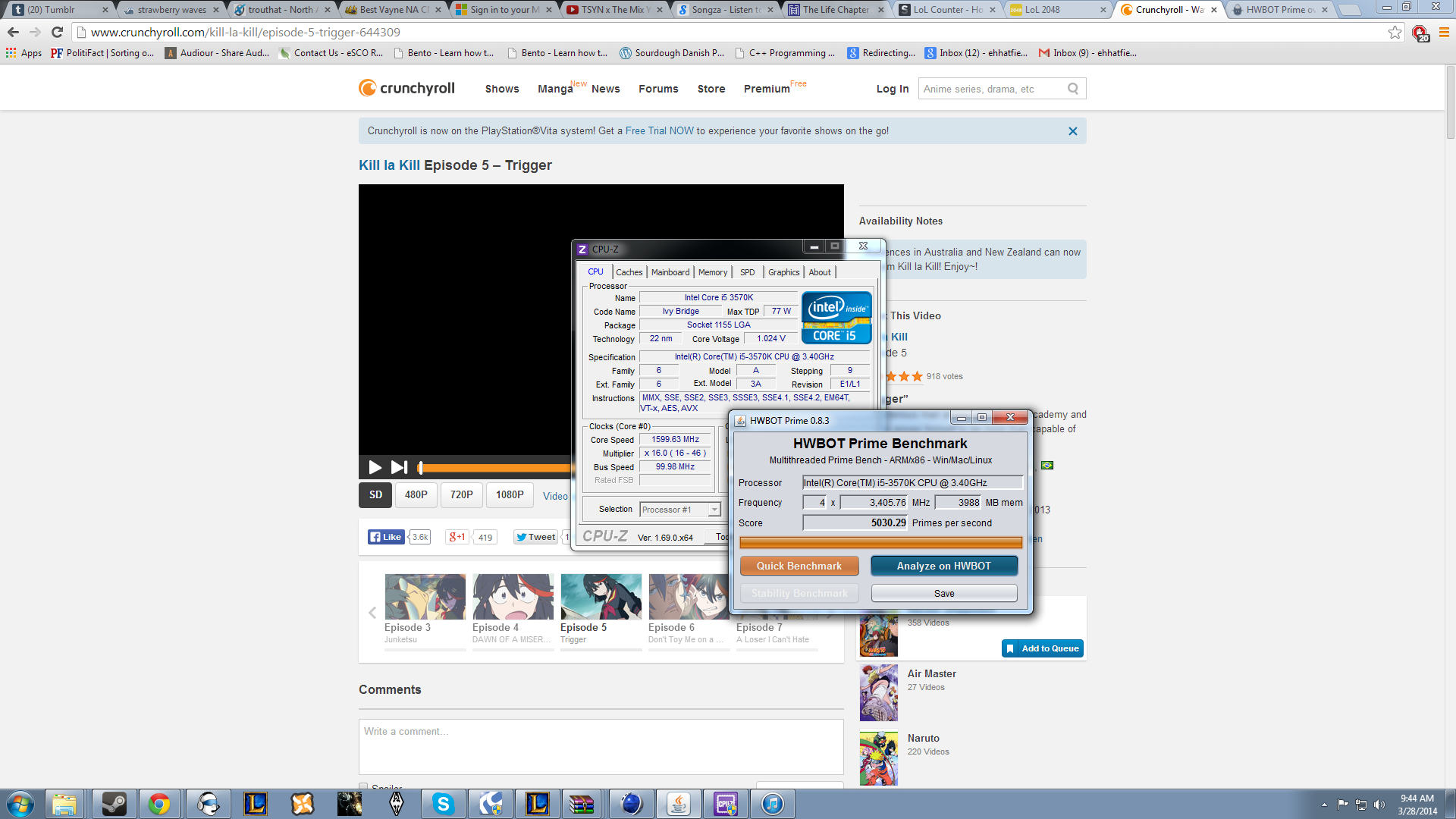
Task: Click Quick Benchmark in HWBOT Prime
Action: click(x=799, y=566)
